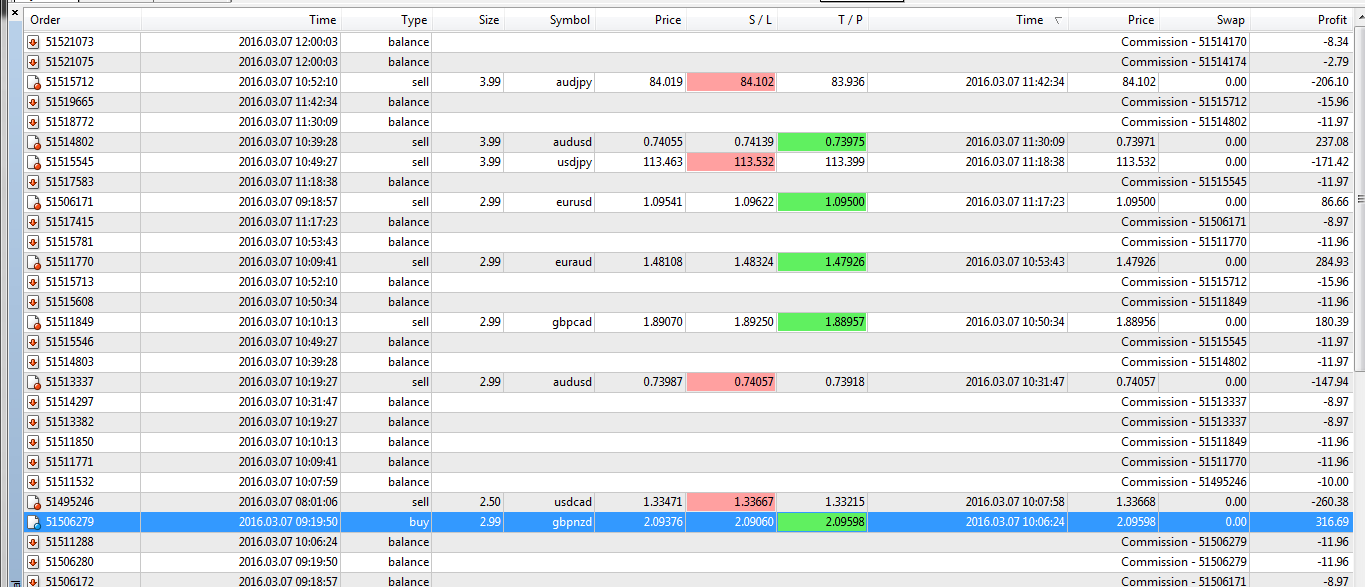Click the icon for order 51495246
The height and width of the screenshot is (587, 1365).
click(33, 502)
